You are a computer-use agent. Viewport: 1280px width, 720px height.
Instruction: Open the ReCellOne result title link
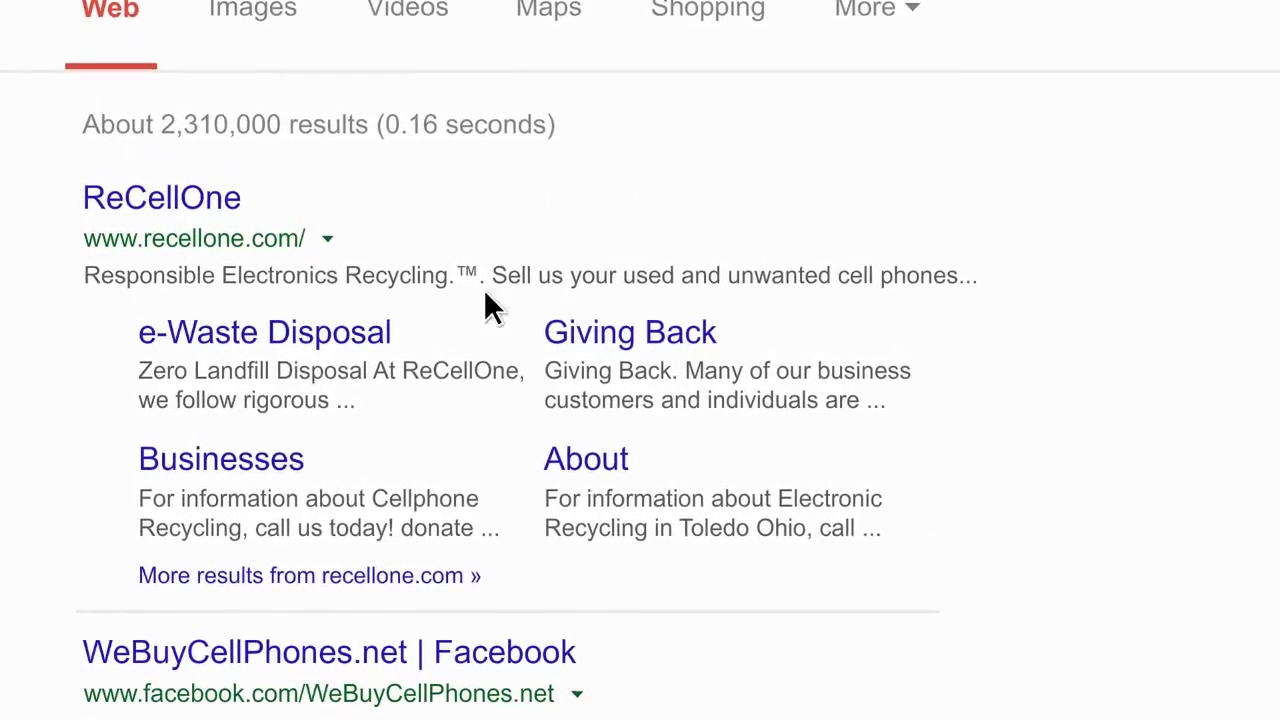coord(162,198)
